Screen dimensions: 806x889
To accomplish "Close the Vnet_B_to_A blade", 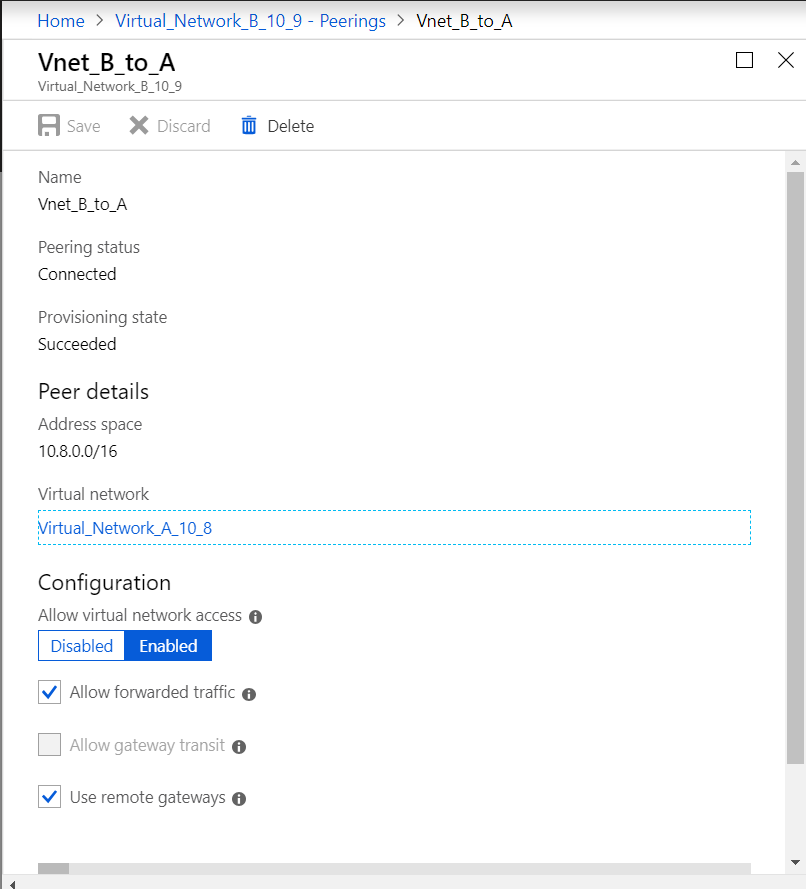I will pyautogui.click(x=786, y=61).
